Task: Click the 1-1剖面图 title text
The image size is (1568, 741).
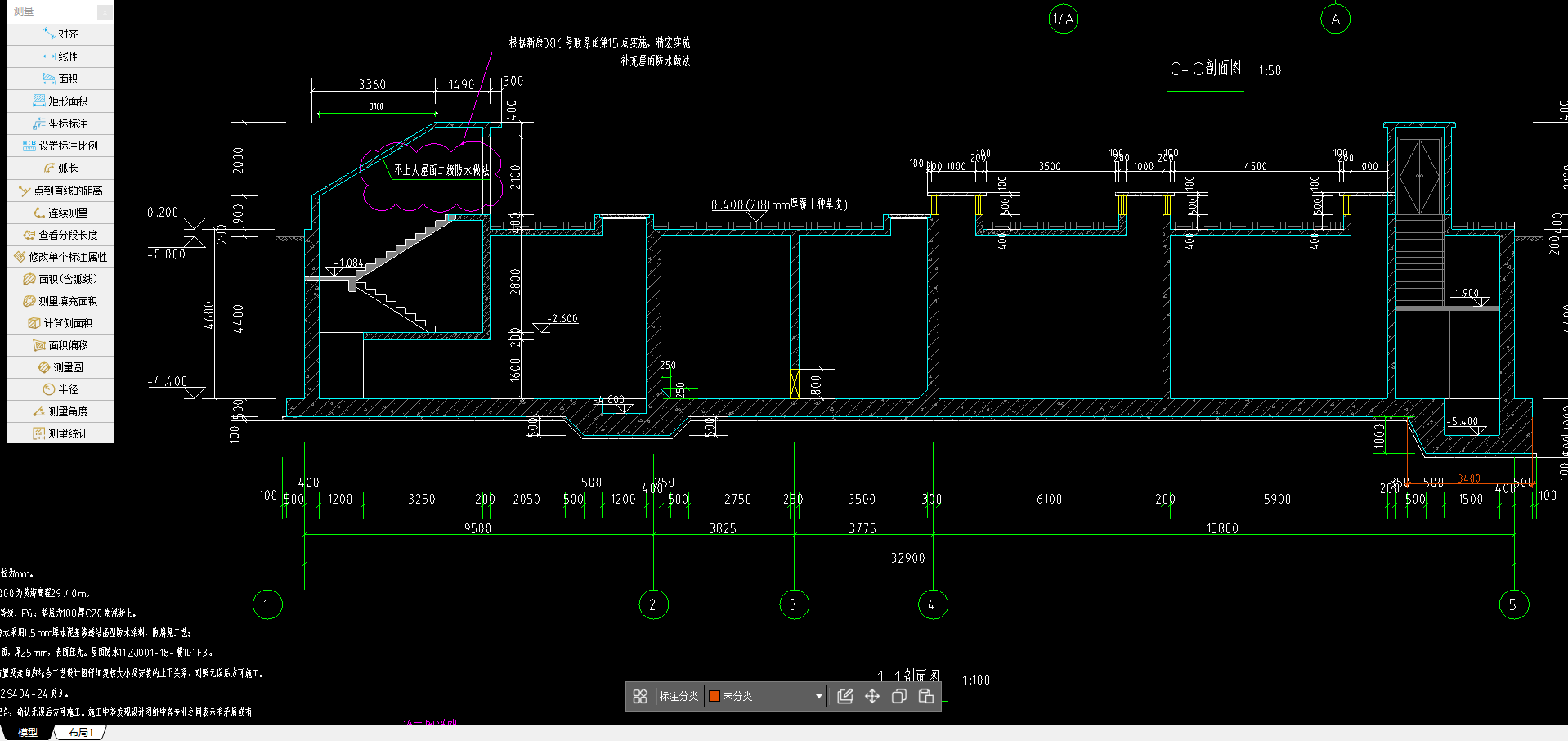Action: click(x=908, y=676)
